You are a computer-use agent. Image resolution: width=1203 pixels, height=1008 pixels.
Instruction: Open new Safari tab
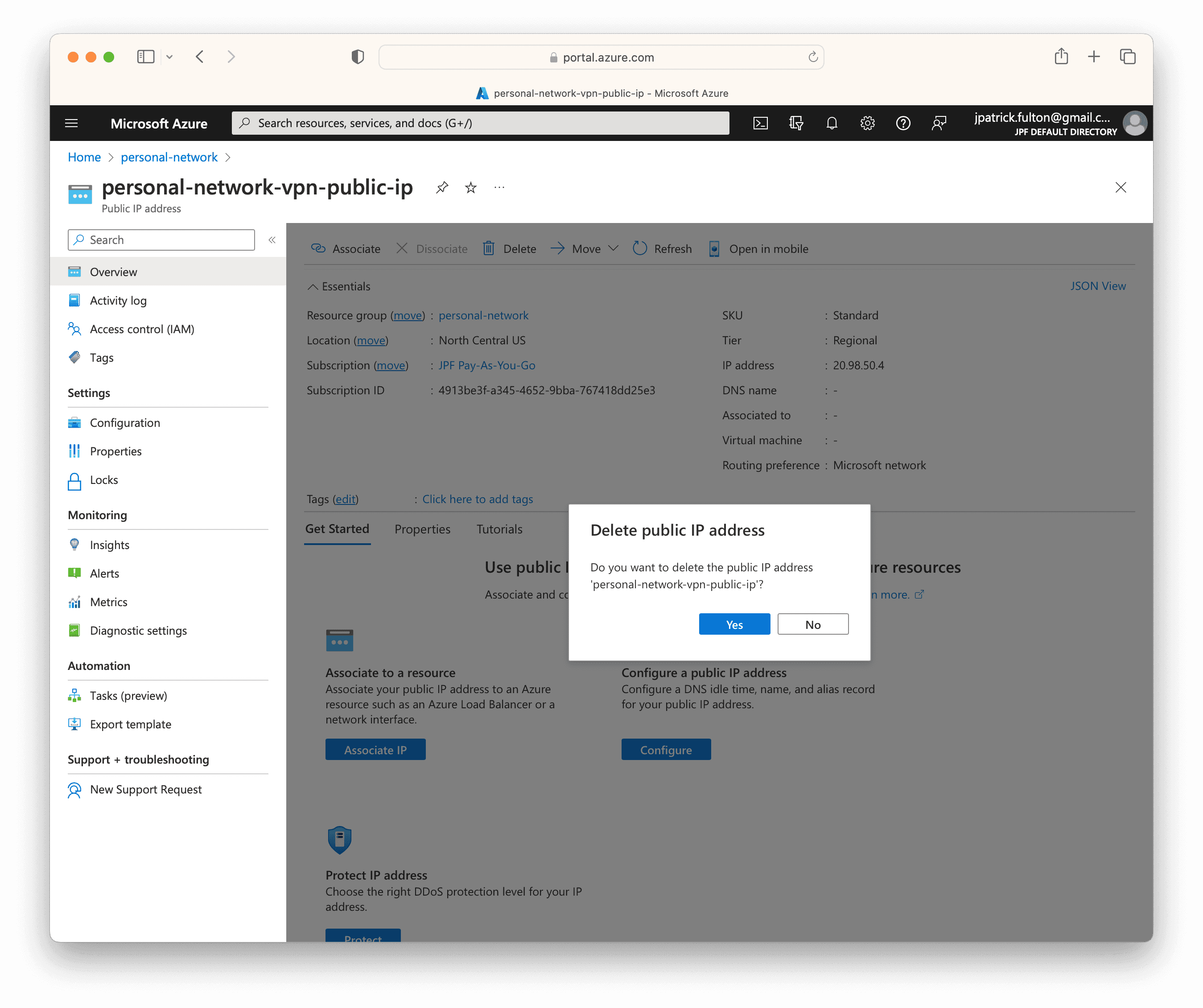(x=1094, y=56)
